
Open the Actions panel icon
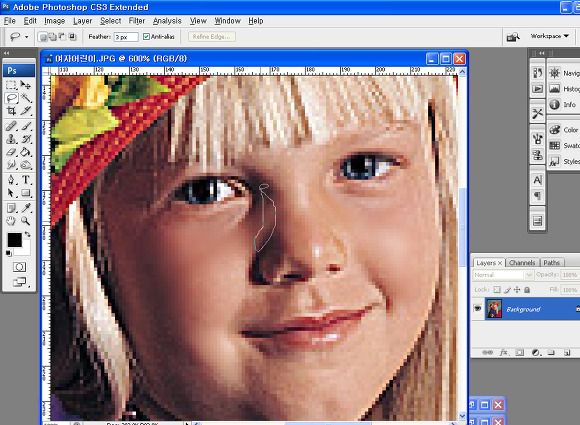(537, 89)
